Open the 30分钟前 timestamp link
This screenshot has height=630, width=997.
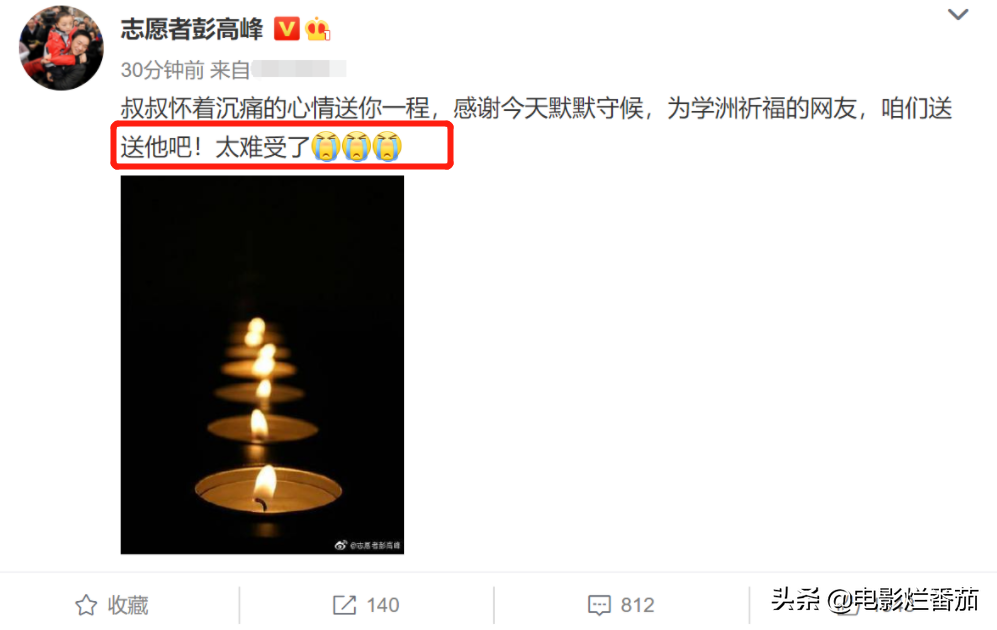point(162,70)
